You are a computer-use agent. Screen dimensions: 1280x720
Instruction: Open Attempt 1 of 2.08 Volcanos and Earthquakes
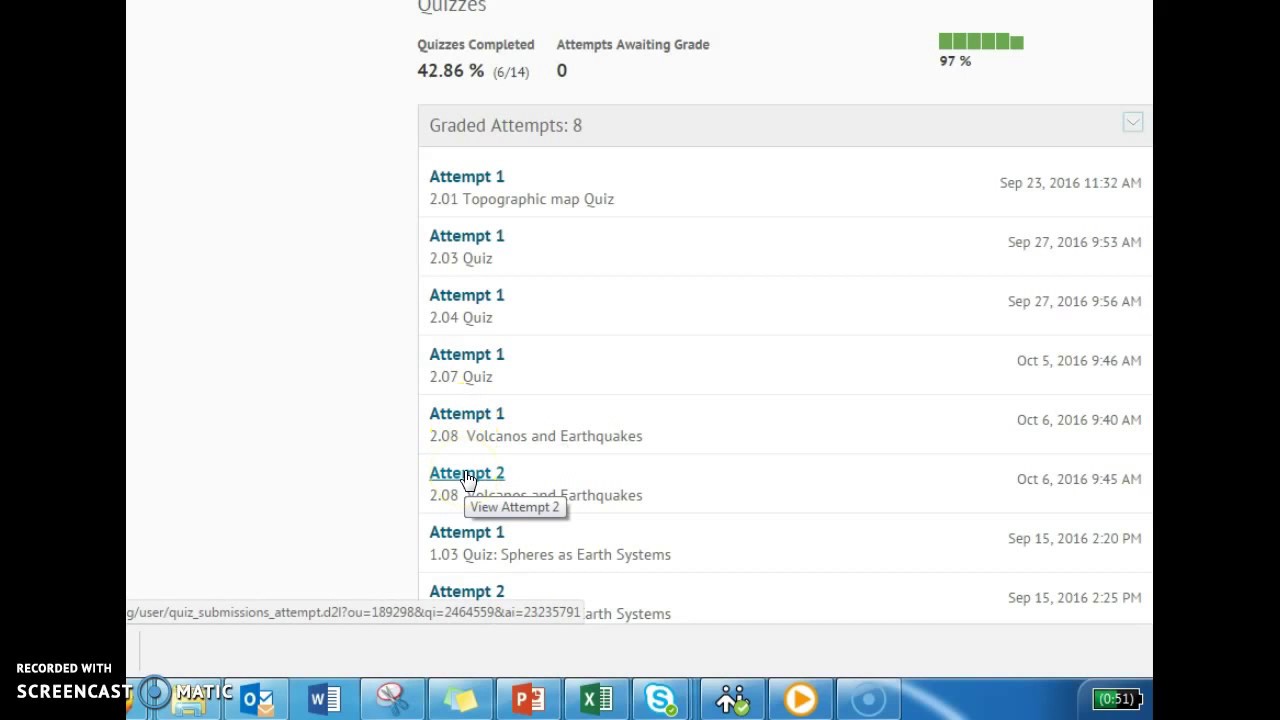point(467,413)
